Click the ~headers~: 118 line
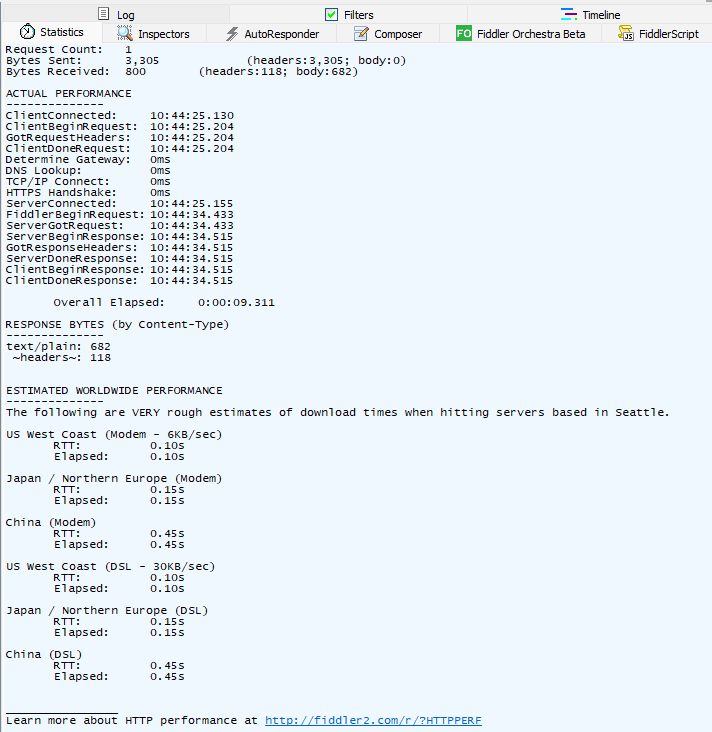 pos(62,358)
